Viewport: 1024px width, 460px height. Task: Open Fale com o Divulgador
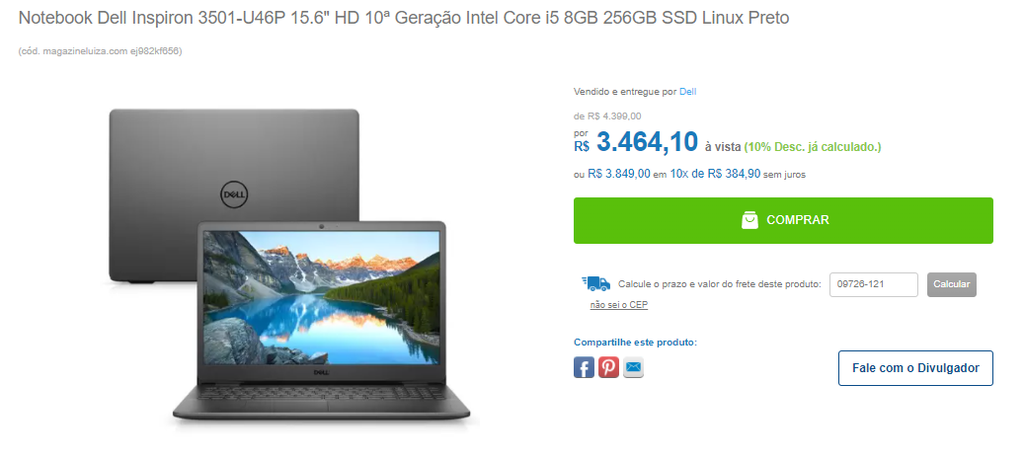(x=916, y=368)
